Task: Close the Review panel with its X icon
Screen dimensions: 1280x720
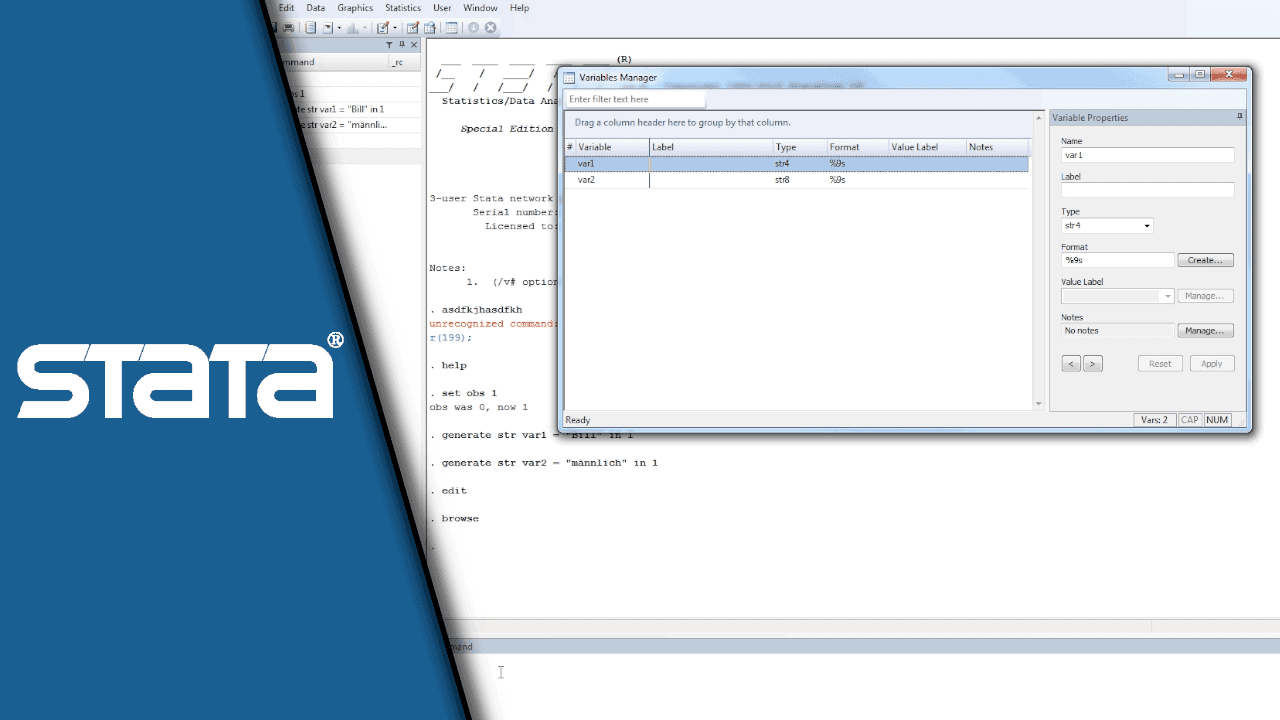Action: tap(414, 45)
